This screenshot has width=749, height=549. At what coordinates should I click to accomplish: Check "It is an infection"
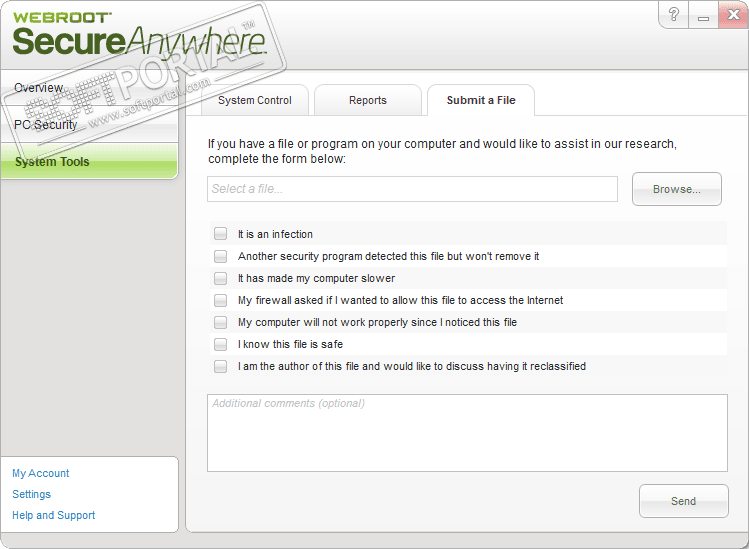tap(220, 234)
